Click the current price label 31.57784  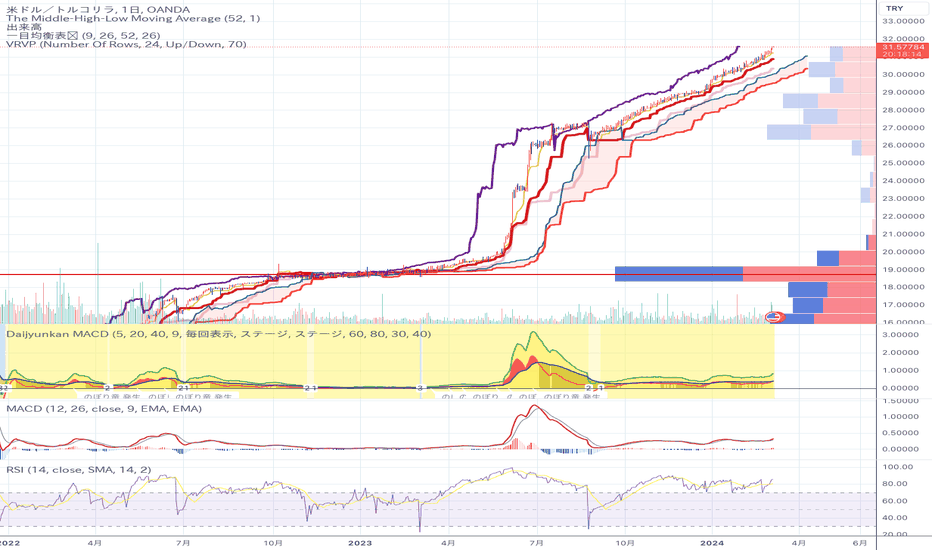tap(902, 47)
